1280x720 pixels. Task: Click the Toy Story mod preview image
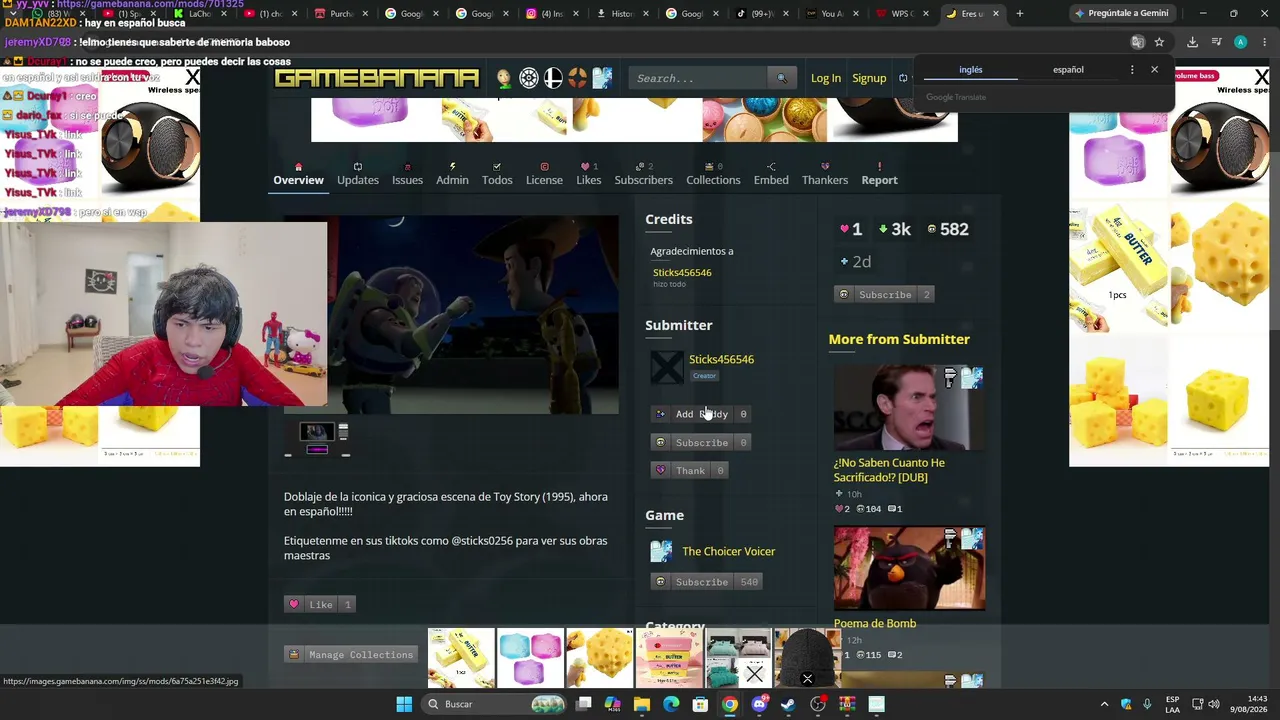pos(451,314)
